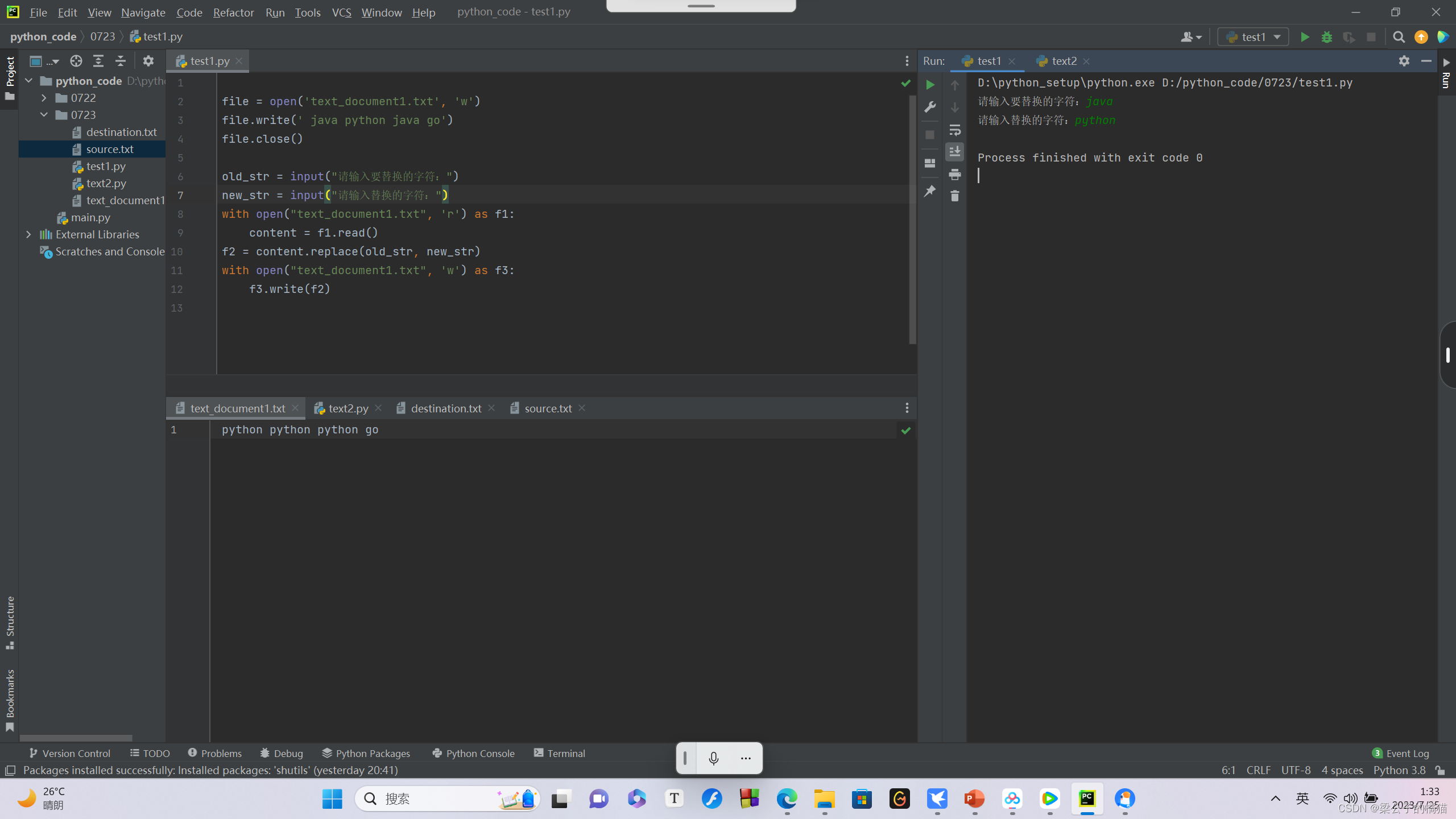This screenshot has height=819, width=1456.
Task: Open Project panel settings gear
Action: [x=148, y=61]
